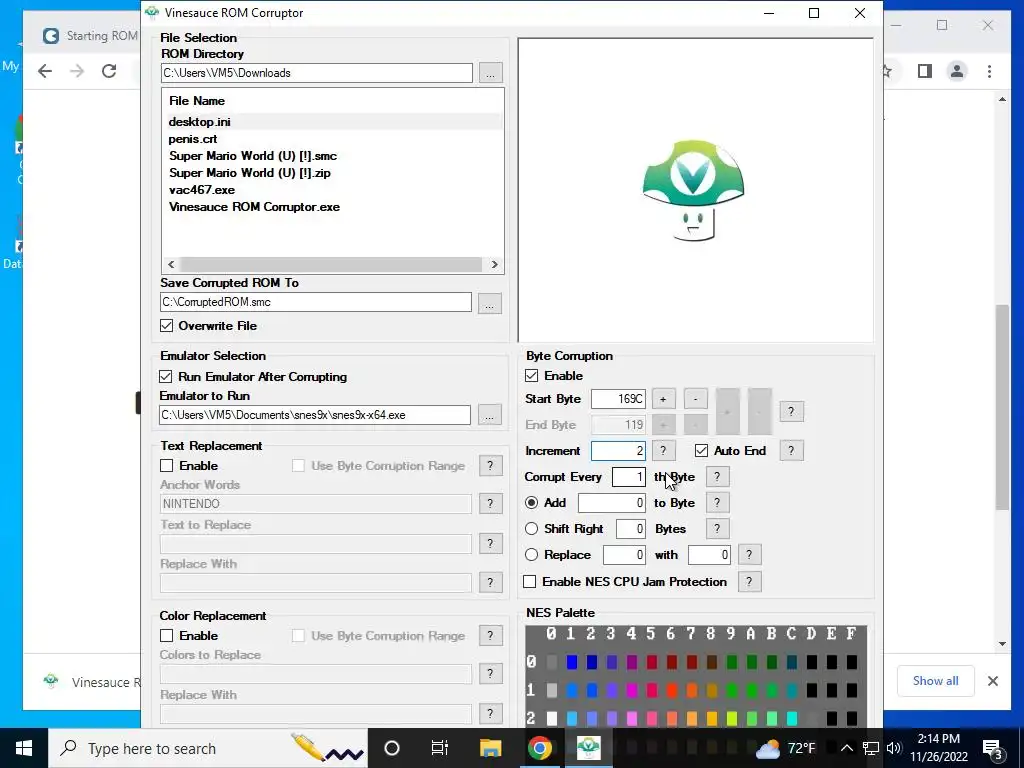The image size is (1024, 768).
Task: Open help for Add to Byte
Action: point(717,503)
